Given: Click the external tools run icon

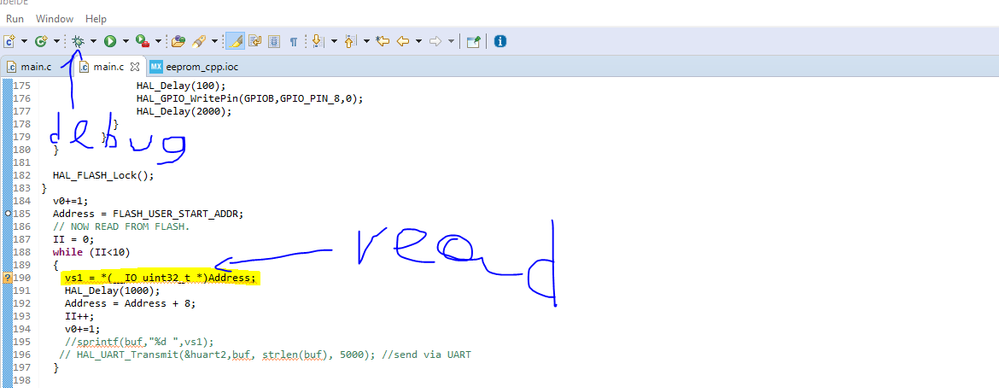Looking at the screenshot, I should pos(143,41).
